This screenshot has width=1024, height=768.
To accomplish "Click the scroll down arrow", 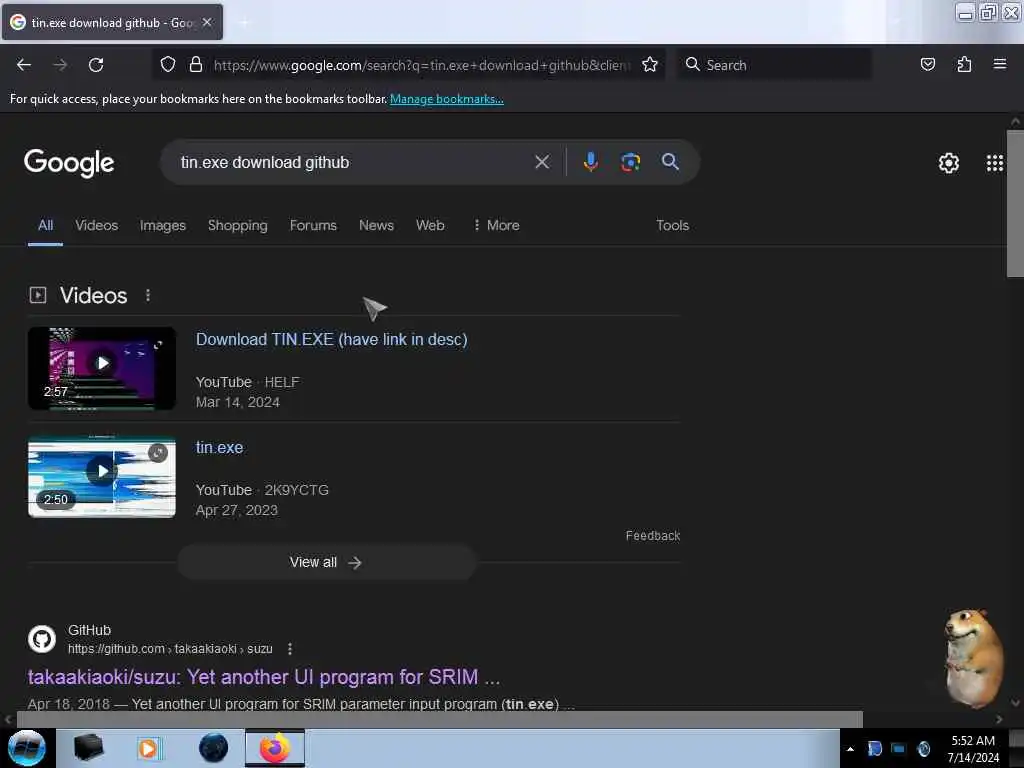I will pos(1015,703).
